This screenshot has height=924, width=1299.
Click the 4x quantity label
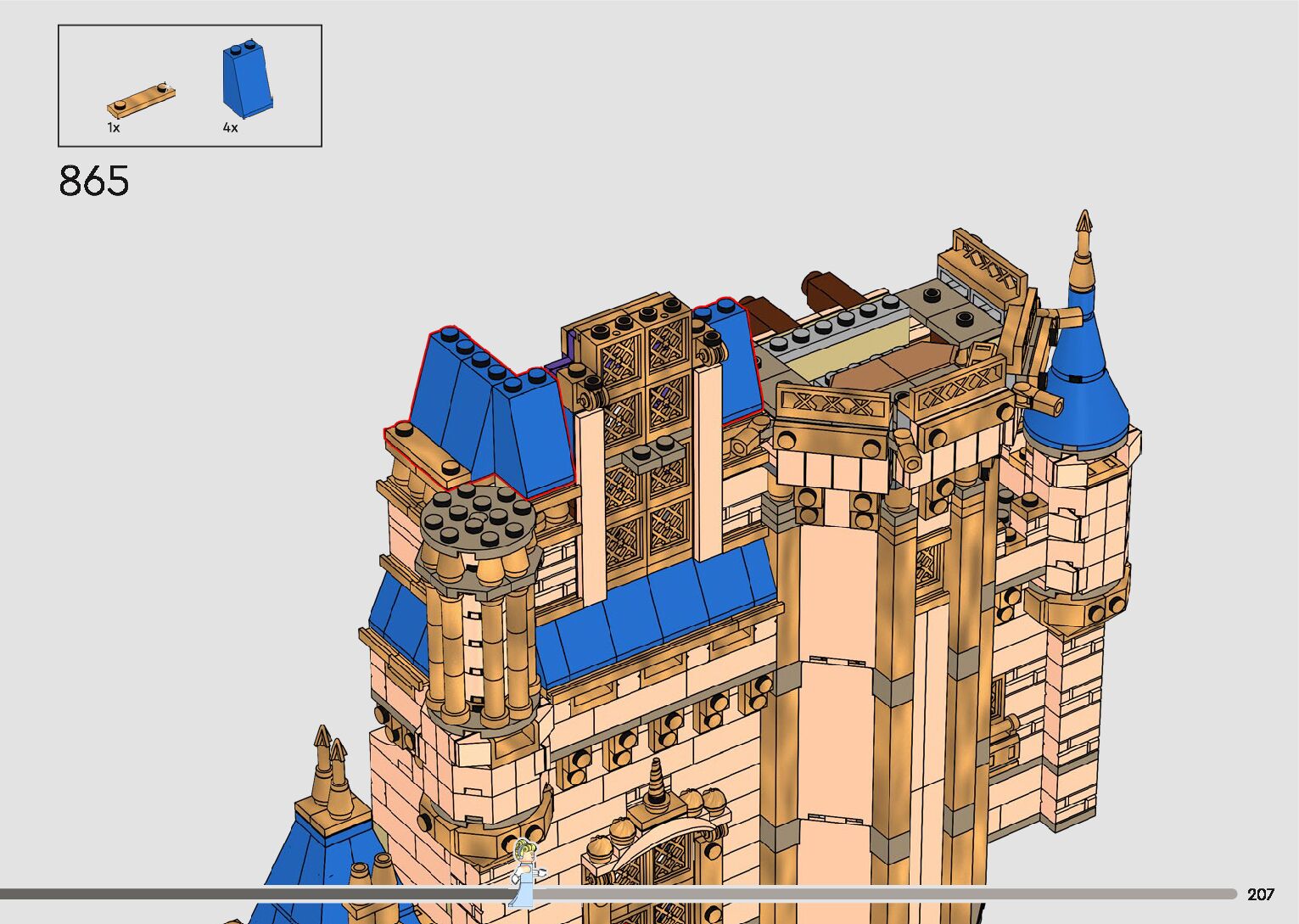point(230,128)
